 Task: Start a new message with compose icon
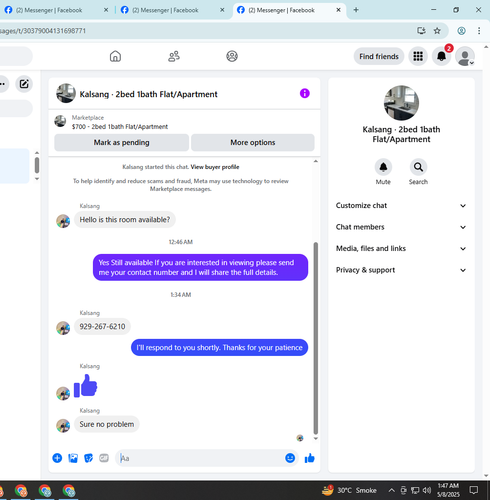tap(24, 84)
